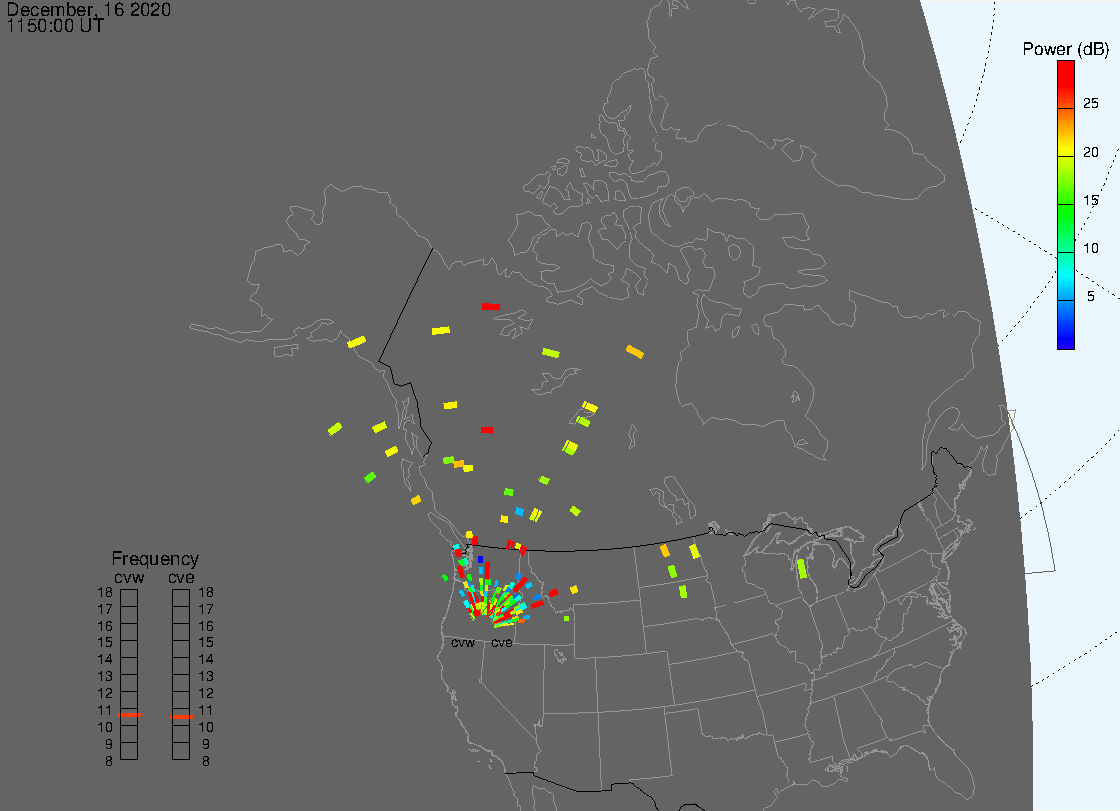
Task: Click '11' beside the cvw frequency scale
Action: pos(105,710)
